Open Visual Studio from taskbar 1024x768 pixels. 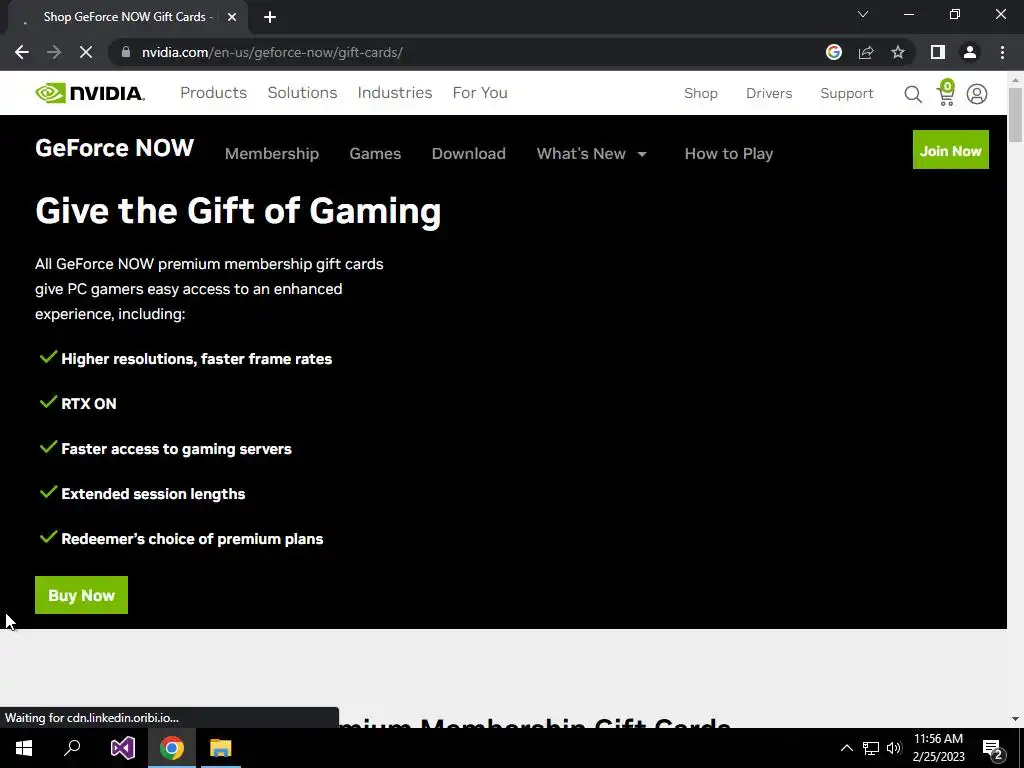point(122,748)
